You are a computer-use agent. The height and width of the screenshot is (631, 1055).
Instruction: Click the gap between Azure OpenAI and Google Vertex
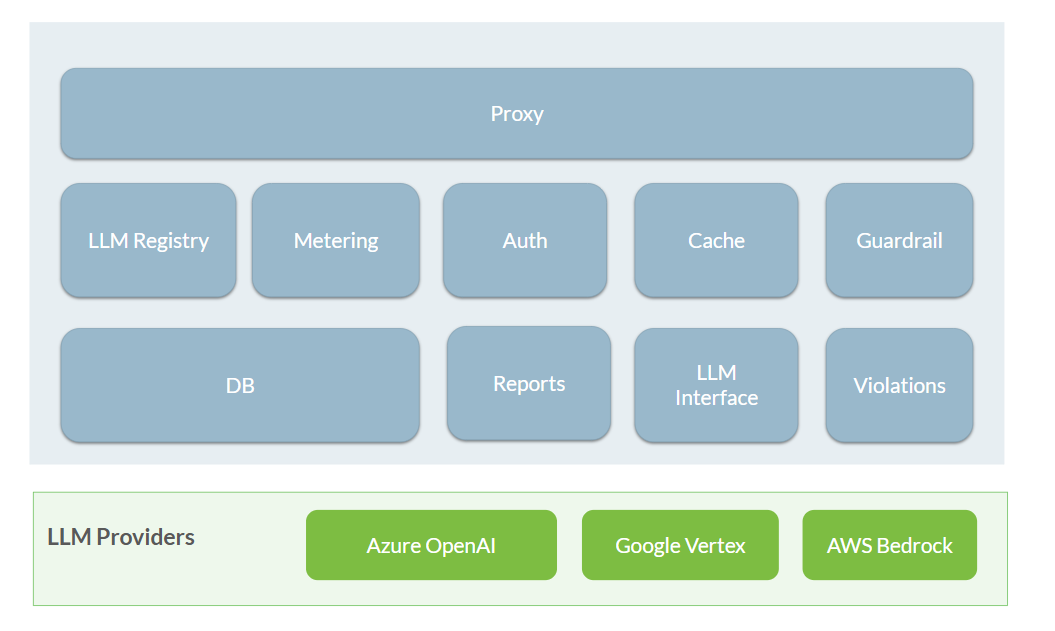click(569, 546)
